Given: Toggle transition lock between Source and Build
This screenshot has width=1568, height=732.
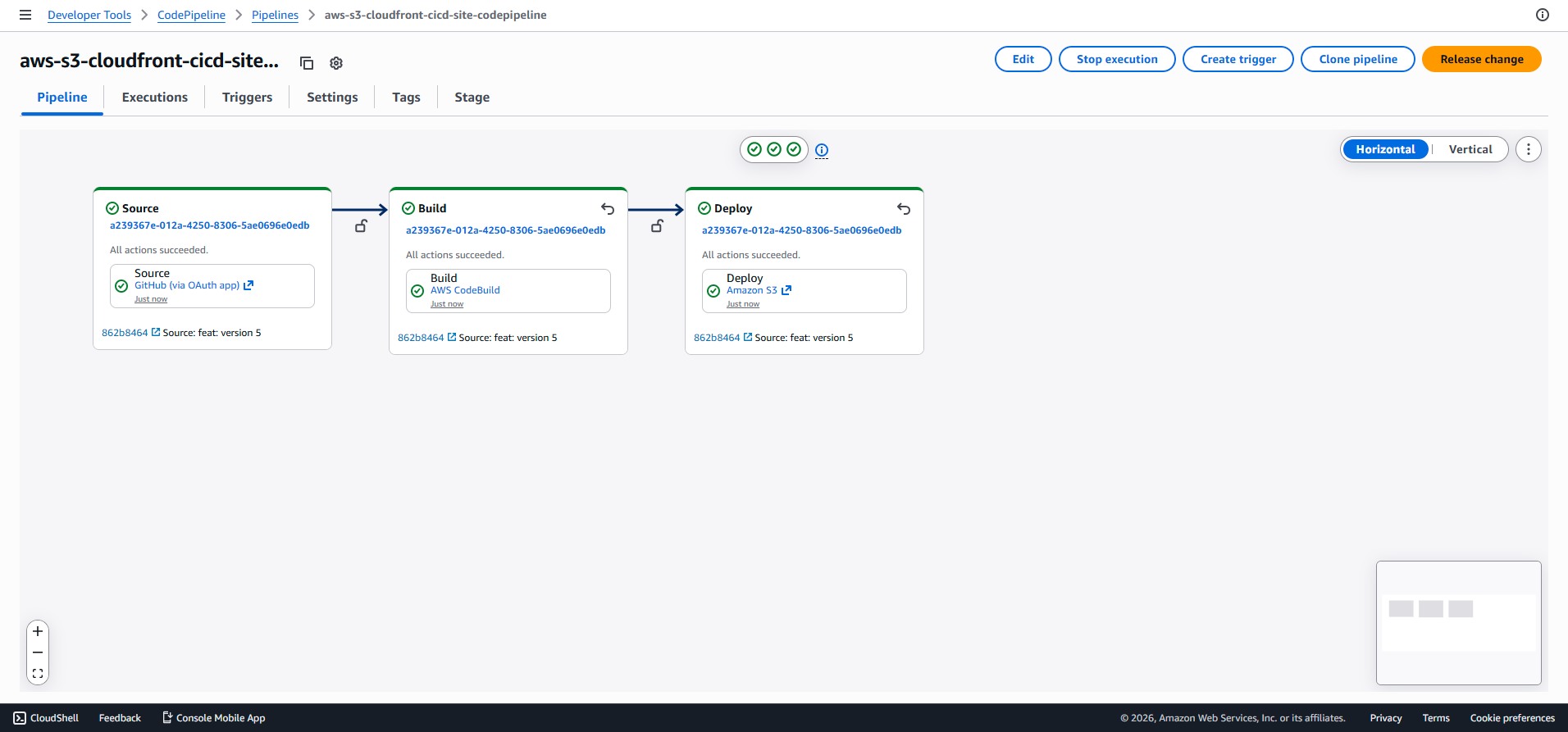Looking at the screenshot, I should [361, 226].
